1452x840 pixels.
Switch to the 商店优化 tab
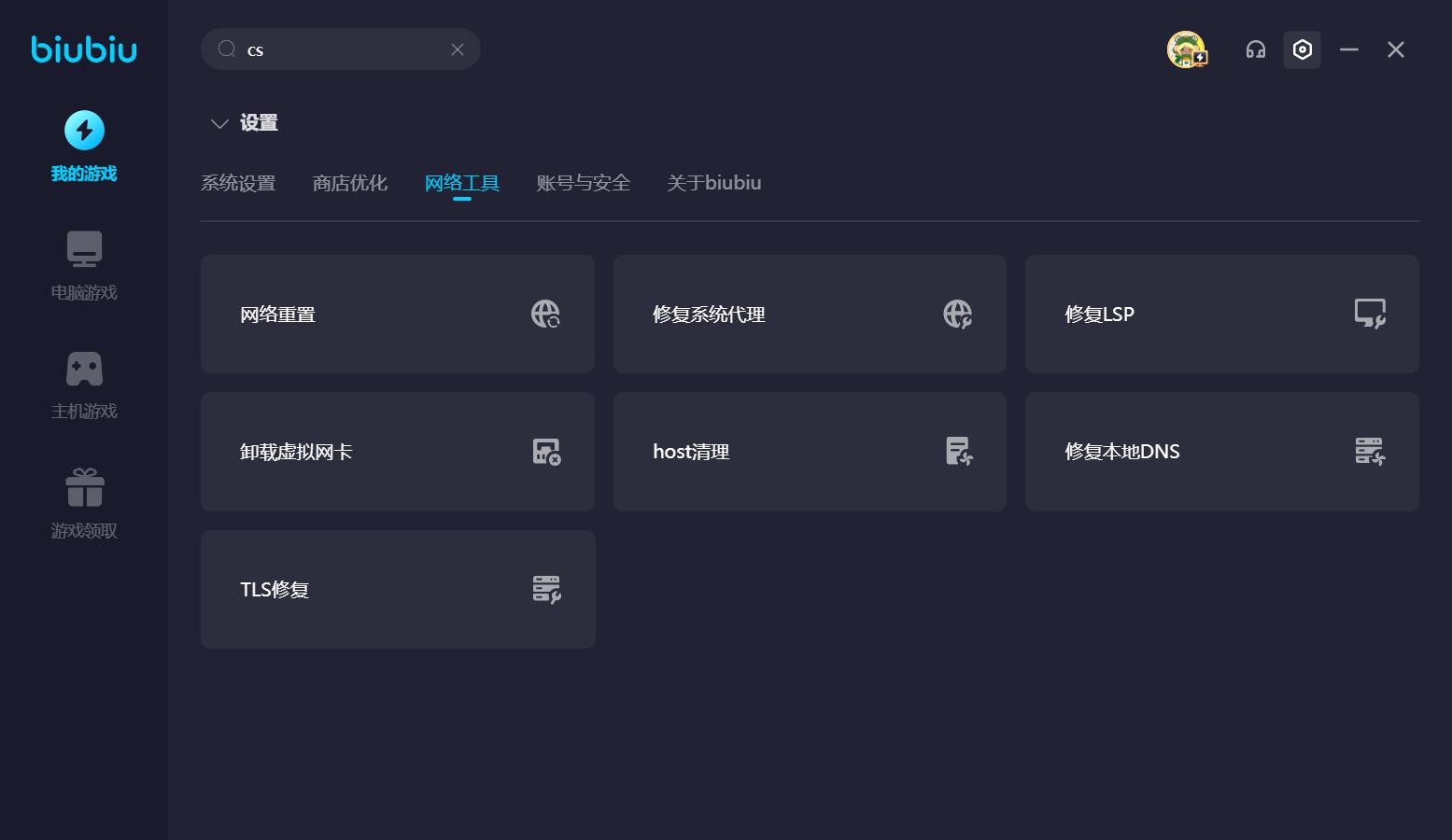[x=350, y=183]
